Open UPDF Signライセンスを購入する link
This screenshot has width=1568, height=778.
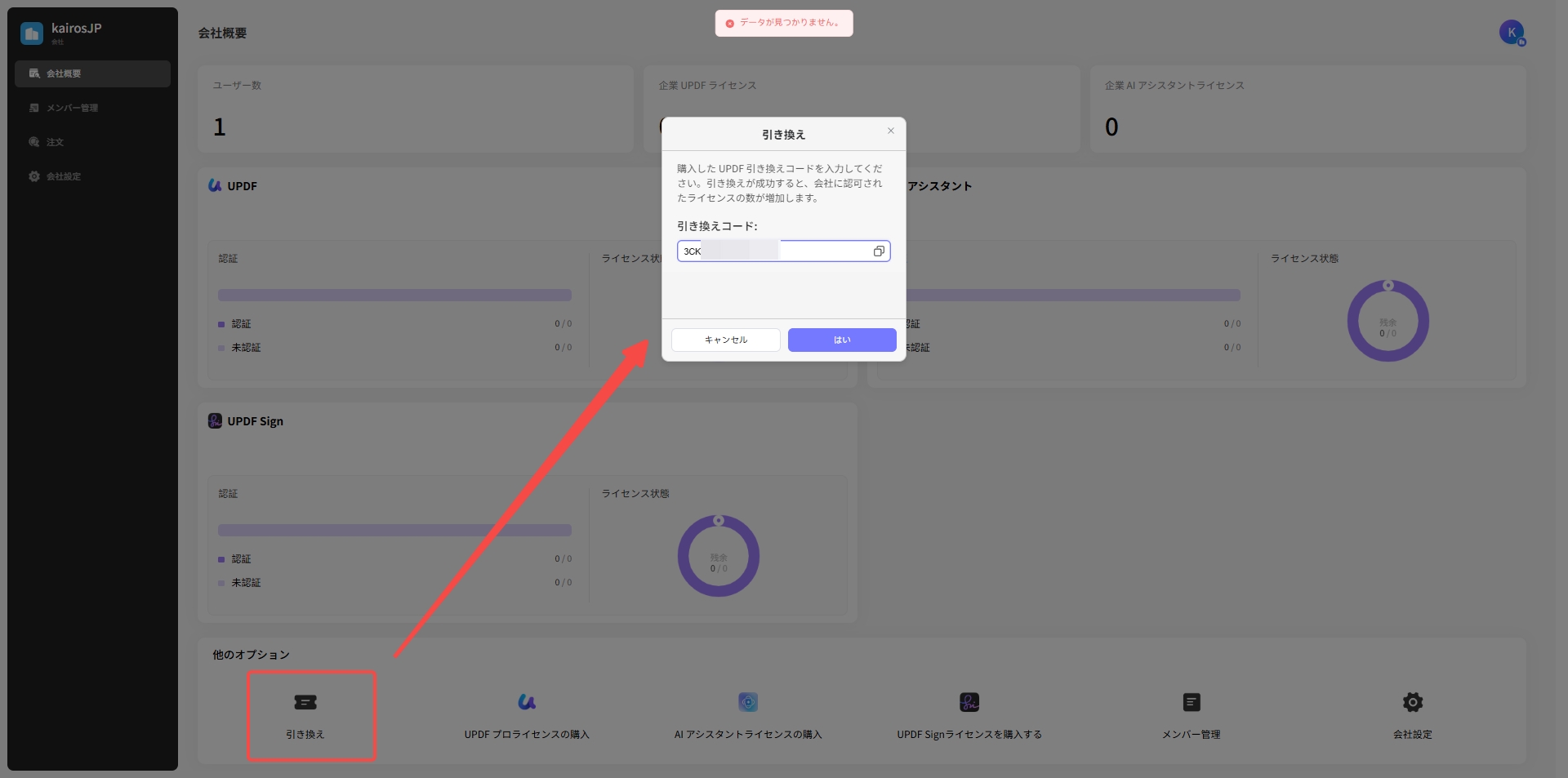click(x=969, y=735)
